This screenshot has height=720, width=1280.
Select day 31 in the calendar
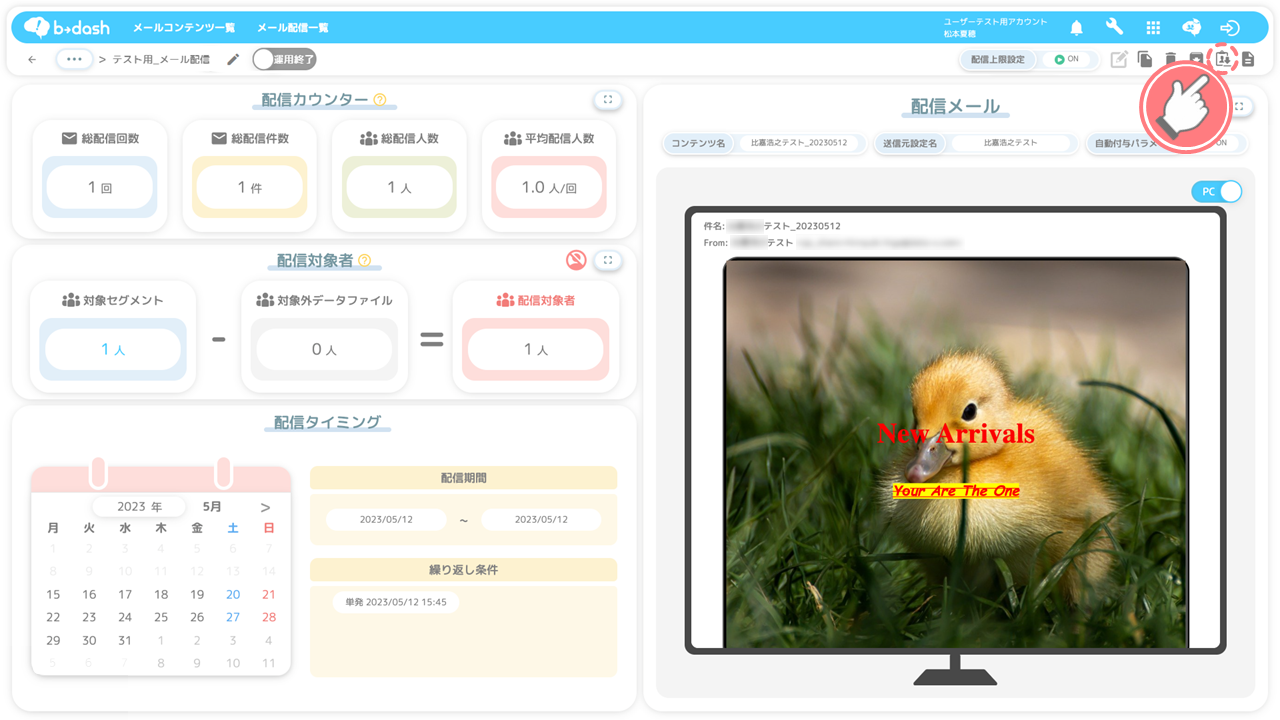[x=125, y=640]
